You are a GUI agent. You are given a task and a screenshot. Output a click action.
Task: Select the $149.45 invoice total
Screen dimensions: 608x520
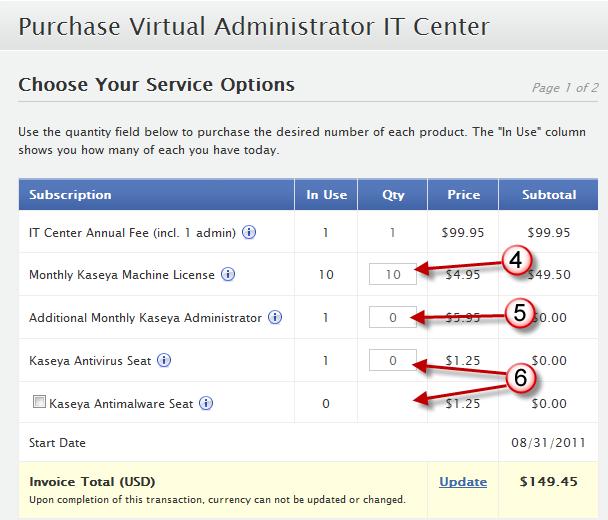coord(549,482)
